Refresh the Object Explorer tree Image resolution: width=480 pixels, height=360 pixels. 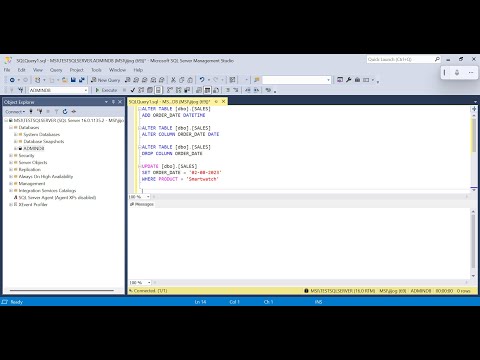(65, 112)
